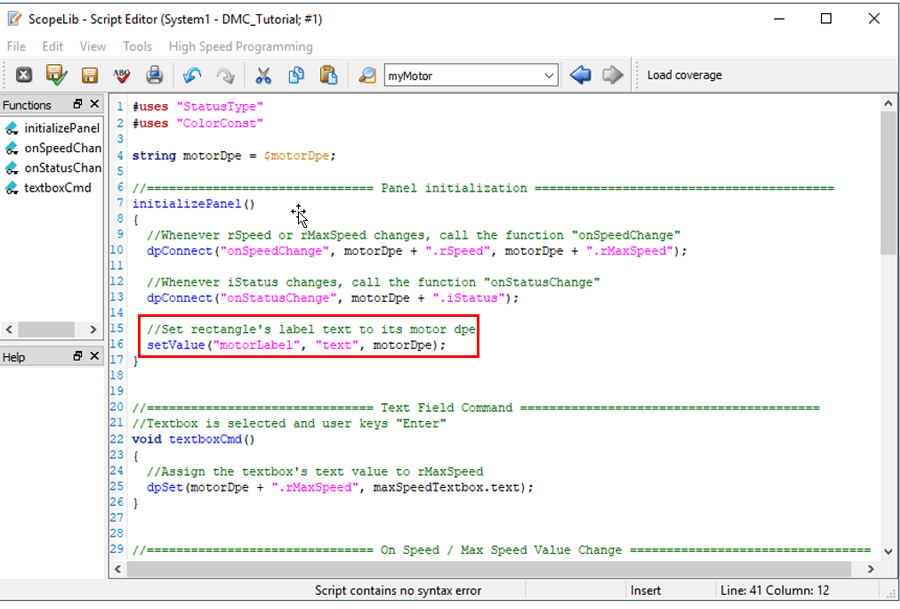Click the "//Whenever rSpeed or rMaxSpeed changes" comment

(x=413, y=235)
